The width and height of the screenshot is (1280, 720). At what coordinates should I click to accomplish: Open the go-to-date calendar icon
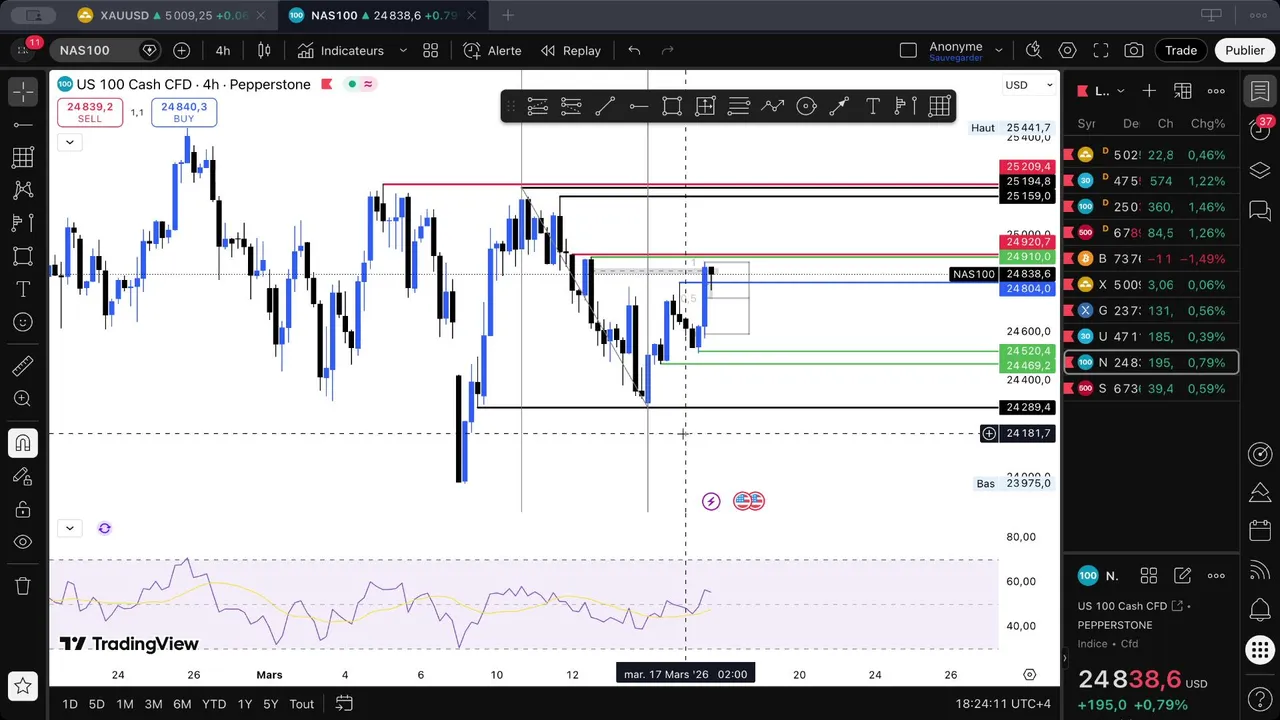344,704
